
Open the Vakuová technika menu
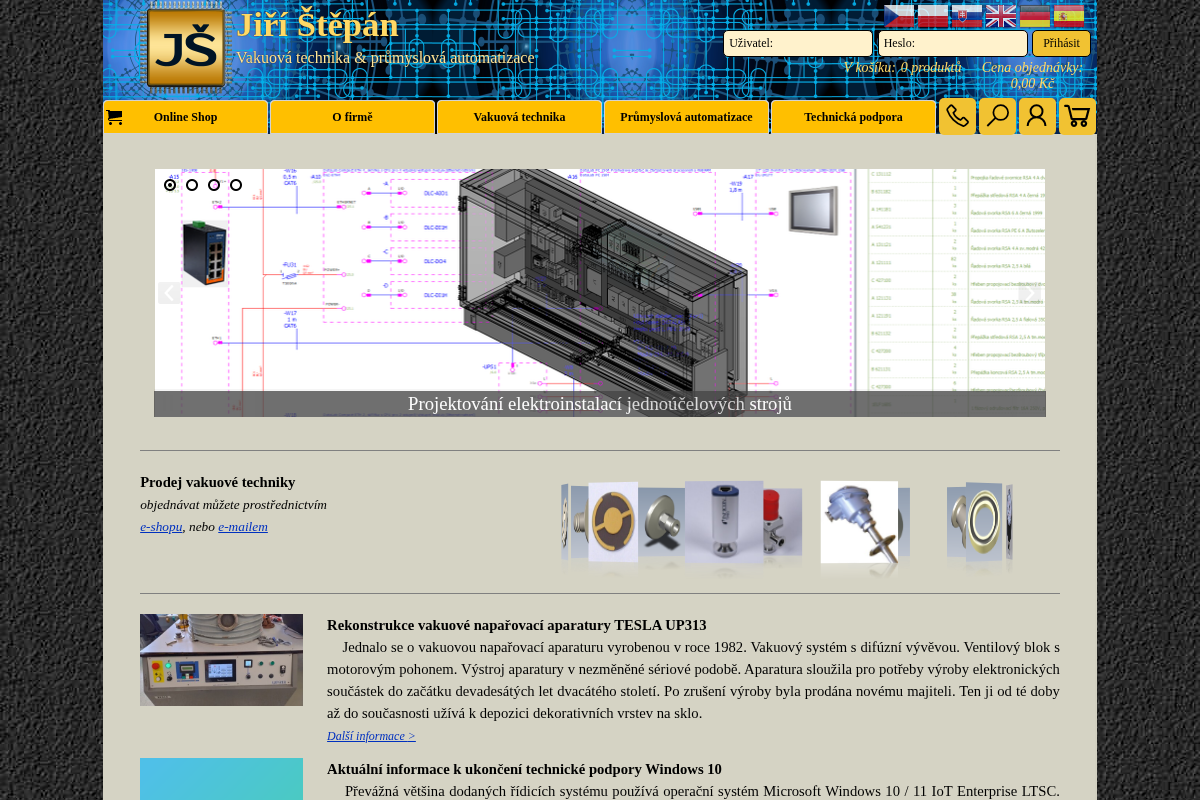(x=519, y=117)
